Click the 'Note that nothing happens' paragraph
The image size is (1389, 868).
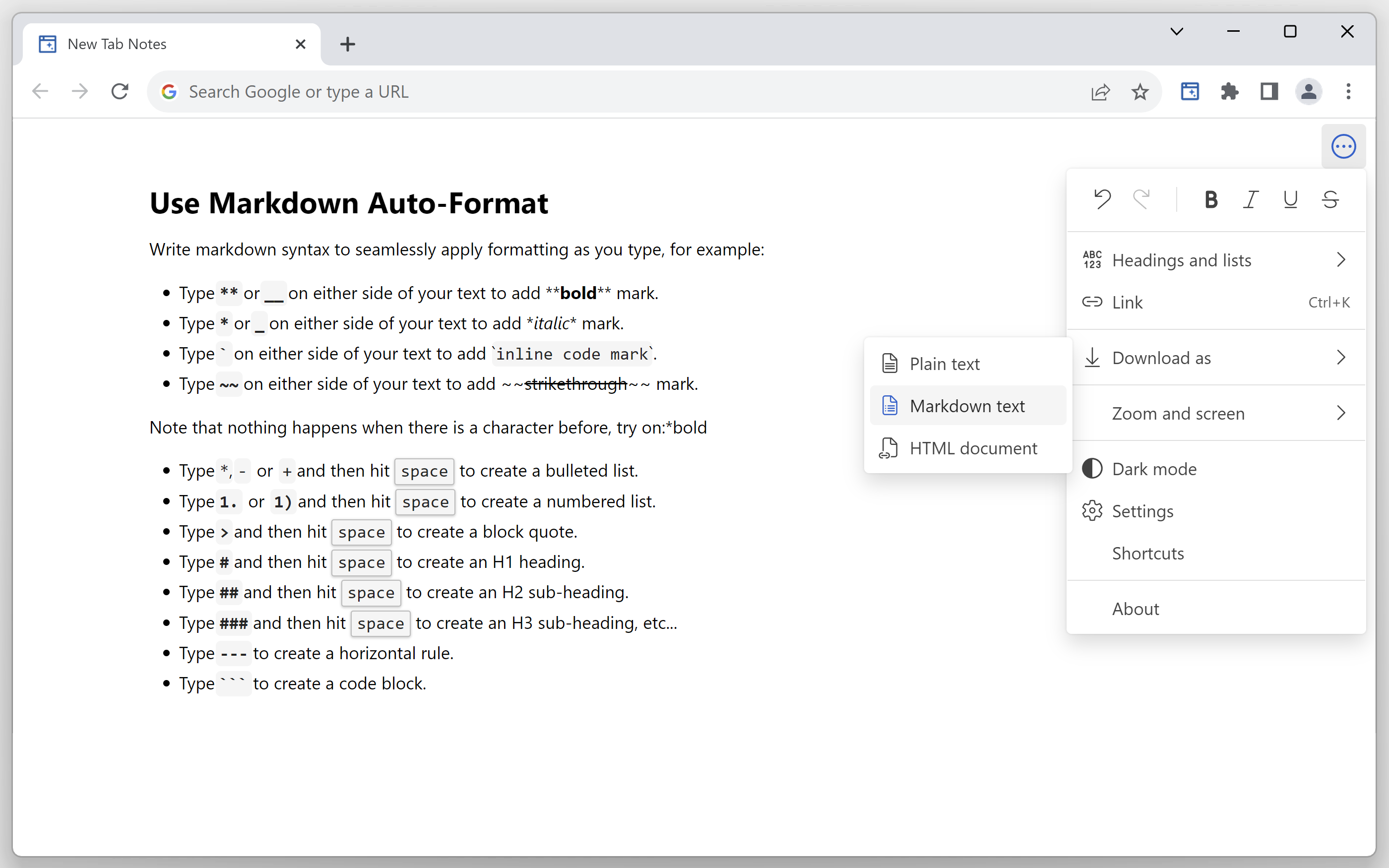coord(428,428)
